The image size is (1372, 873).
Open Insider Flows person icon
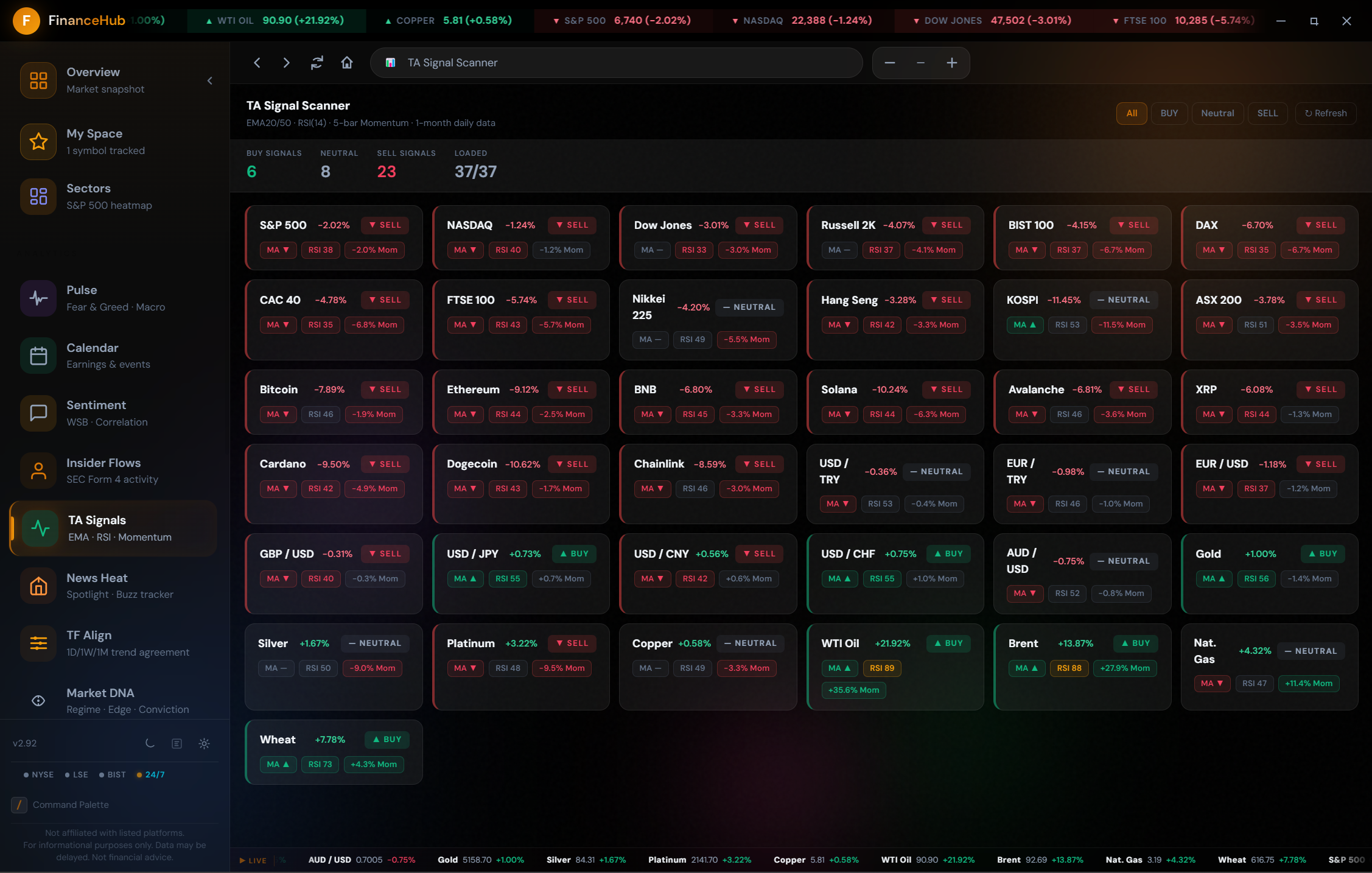[x=38, y=471]
